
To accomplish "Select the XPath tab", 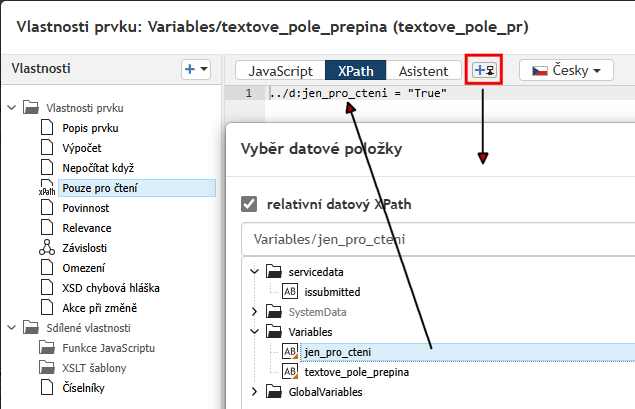I will pyautogui.click(x=356, y=71).
